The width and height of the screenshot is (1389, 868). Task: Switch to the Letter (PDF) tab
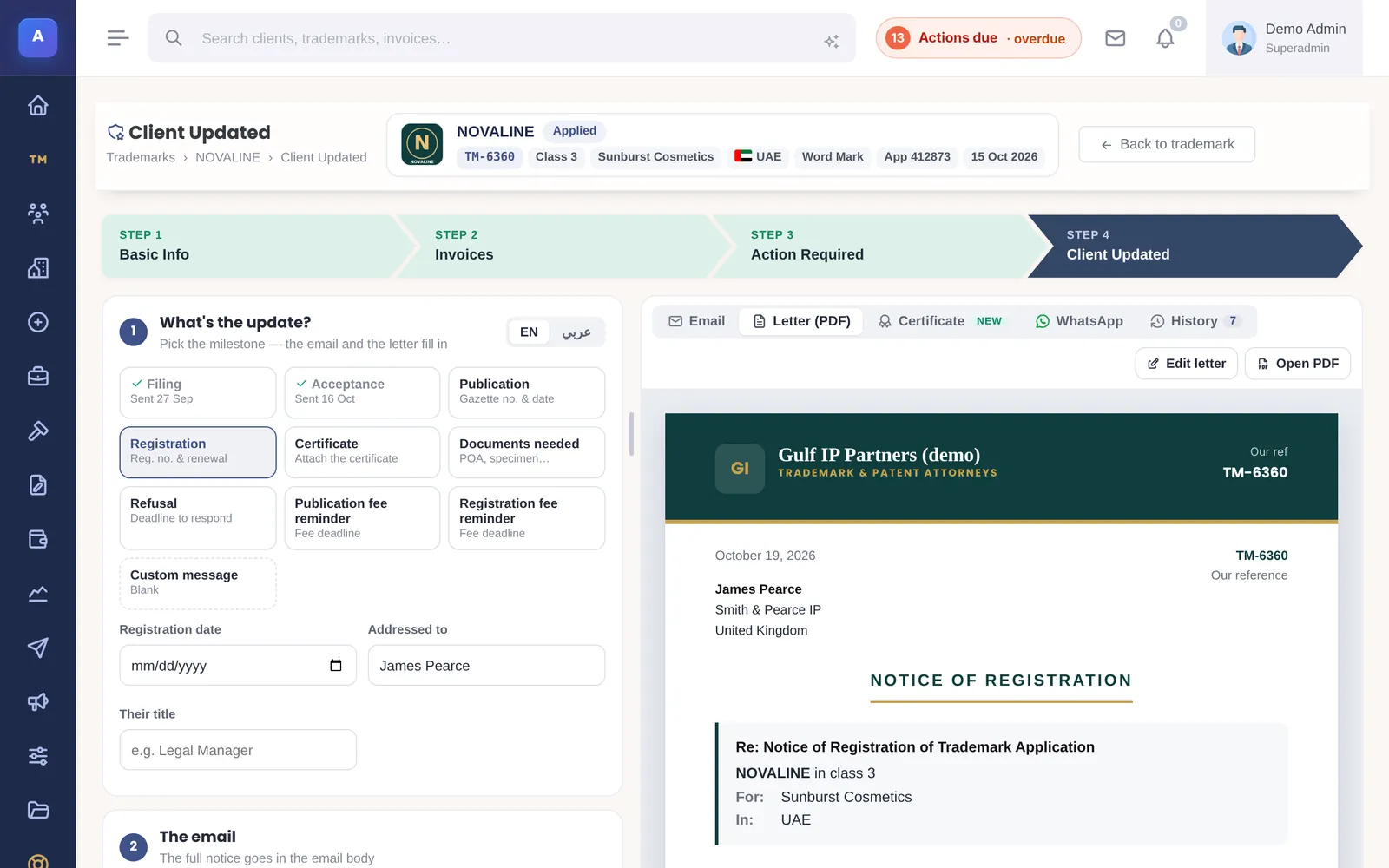[x=801, y=321]
